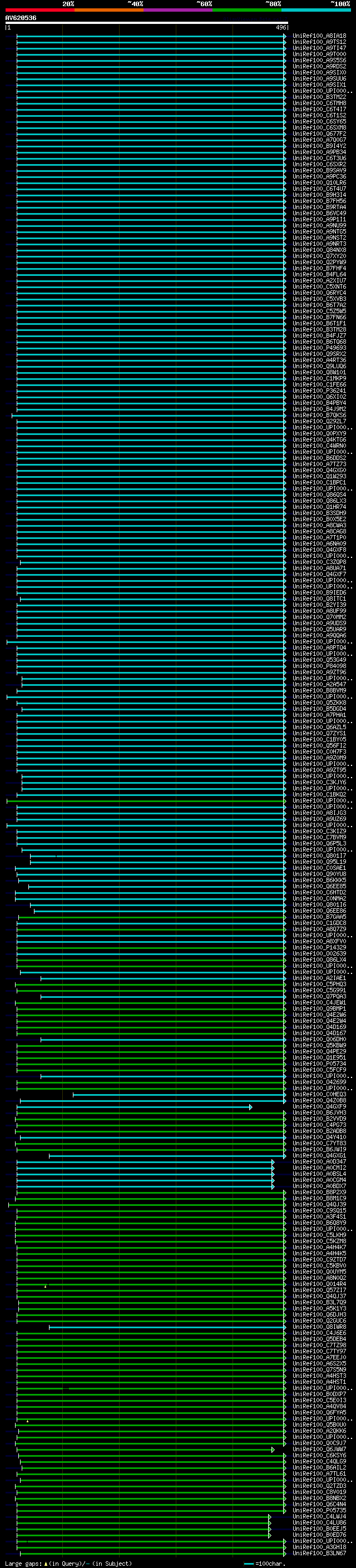356x1568 pixels.
Task: Select the UniRef100_Q80116 label
Action: pyautogui.click(x=319, y=905)
